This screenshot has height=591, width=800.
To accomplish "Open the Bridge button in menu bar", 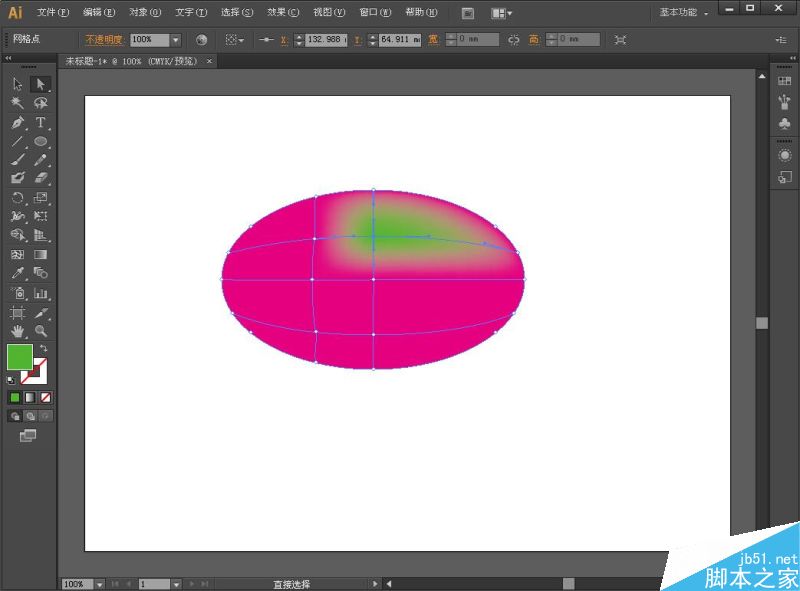I will tap(467, 14).
